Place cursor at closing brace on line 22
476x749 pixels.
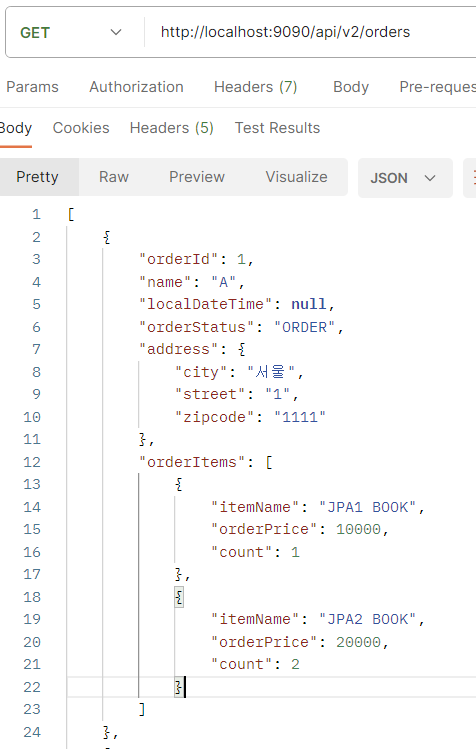[x=179, y=687]
